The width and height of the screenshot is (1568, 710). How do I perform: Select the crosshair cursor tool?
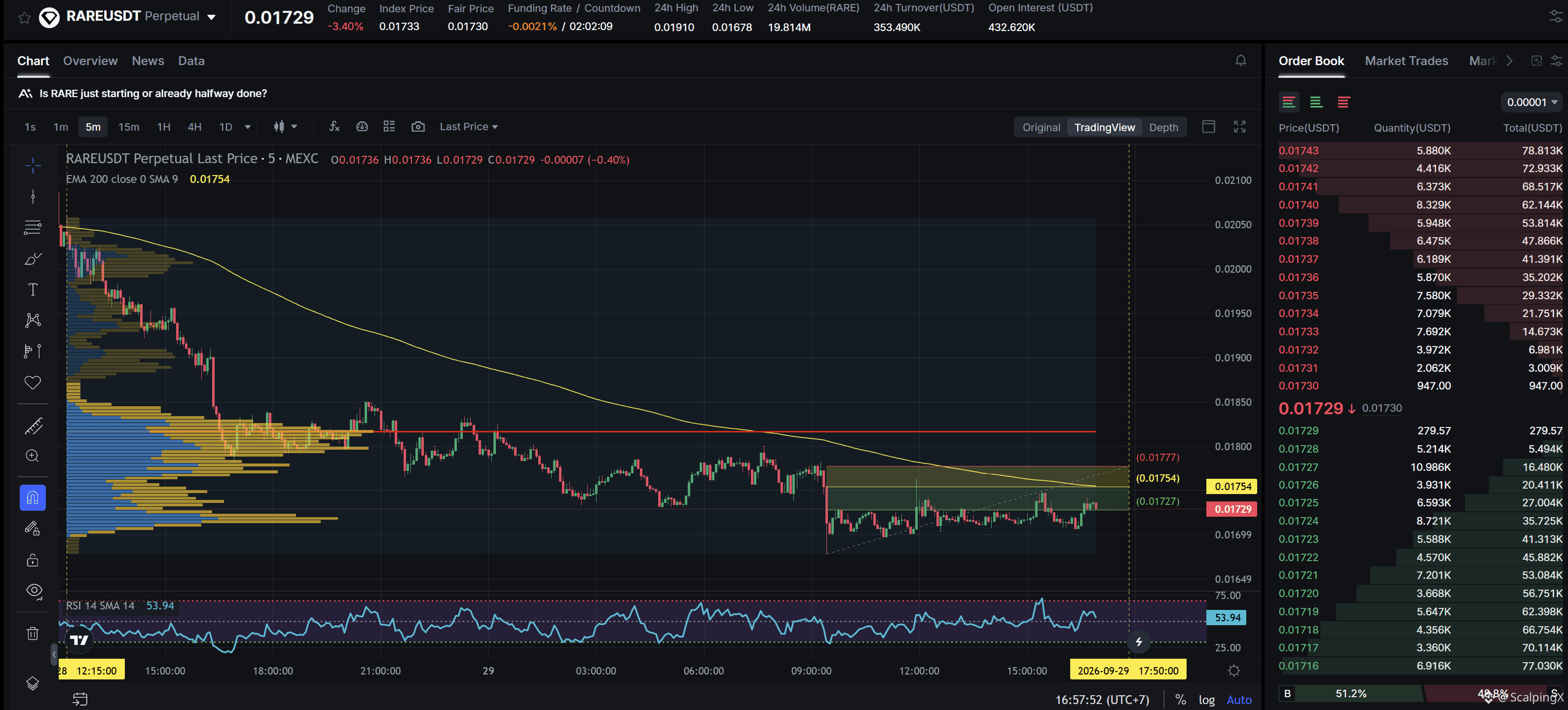click(x=33, y=166)
